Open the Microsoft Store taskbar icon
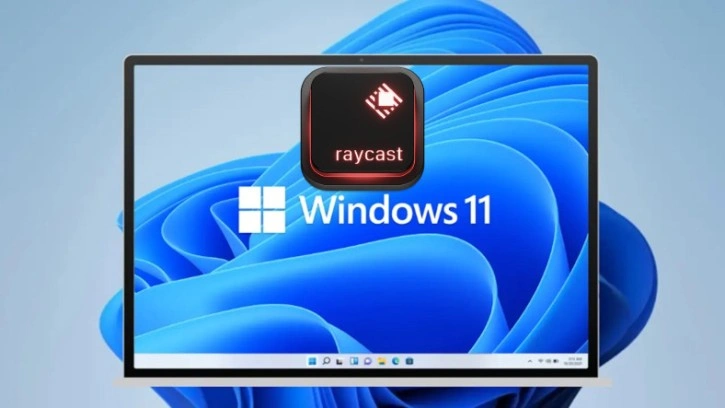Screen dimensions: 725x408 pyautogui.click(x=410, y=361)
